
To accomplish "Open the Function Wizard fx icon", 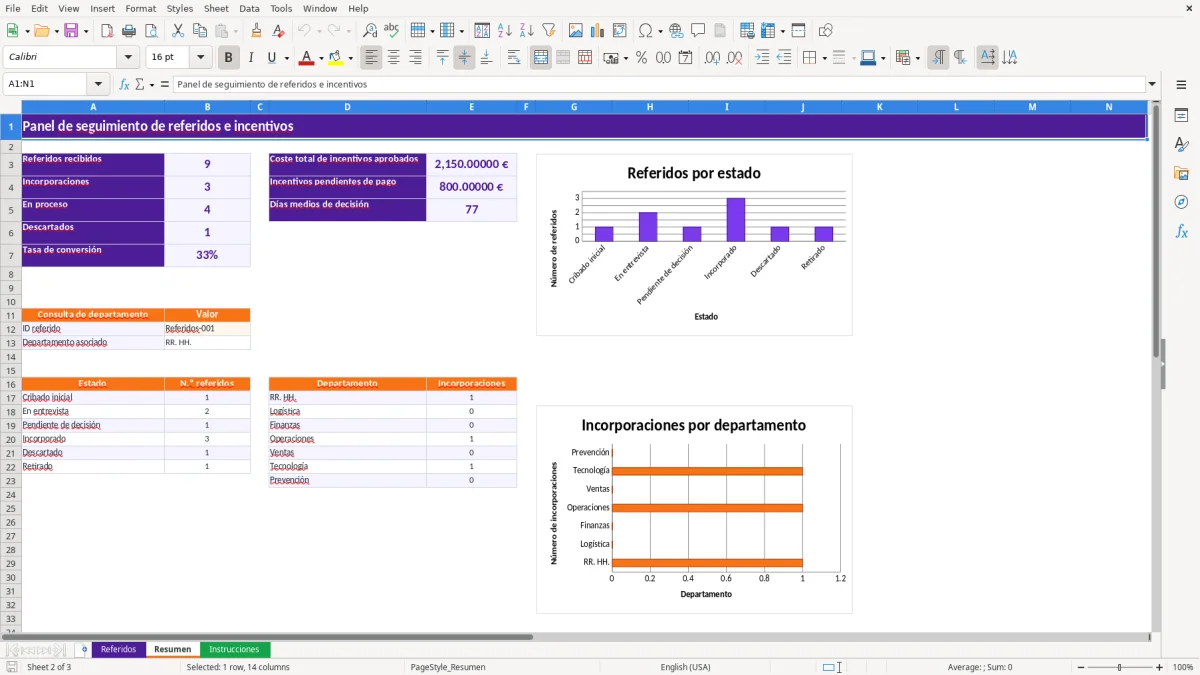I will tap(124, 84).
